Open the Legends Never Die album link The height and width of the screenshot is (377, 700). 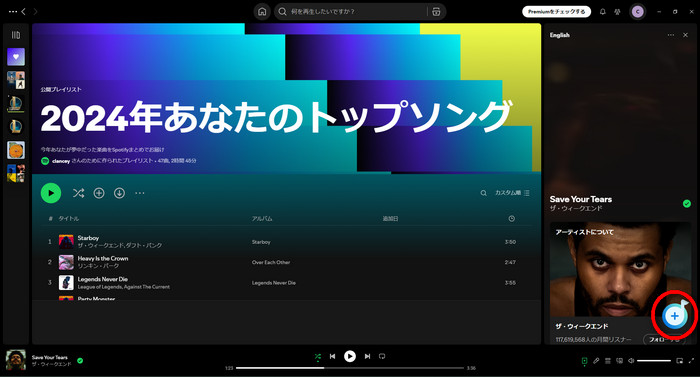pos(274,283)
